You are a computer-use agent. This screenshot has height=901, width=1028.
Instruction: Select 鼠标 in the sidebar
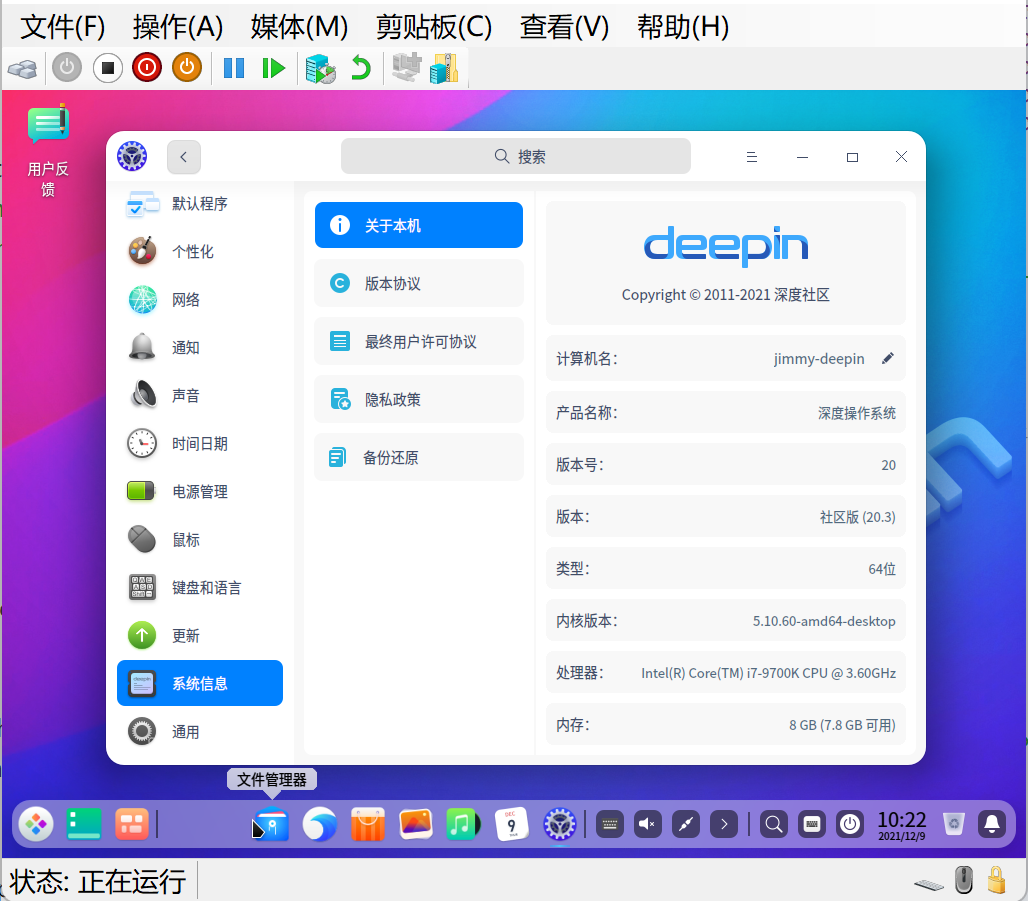click(x=200, y=540)
